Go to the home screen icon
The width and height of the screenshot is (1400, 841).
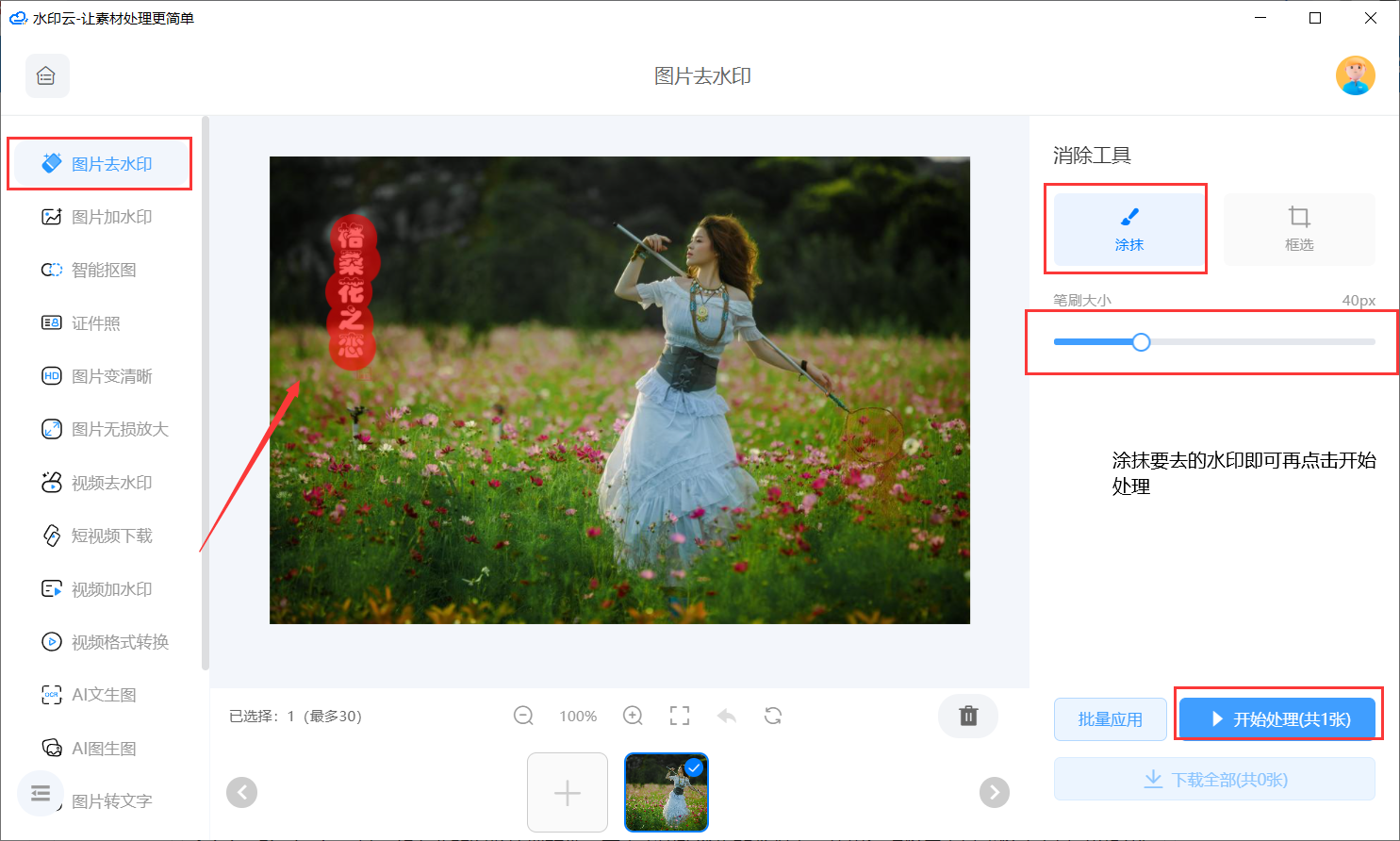[x=46, y=76]
